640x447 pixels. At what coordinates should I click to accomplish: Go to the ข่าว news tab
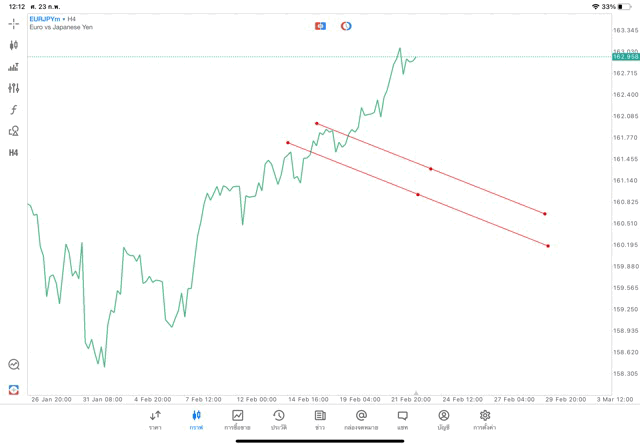pos(320,420)
